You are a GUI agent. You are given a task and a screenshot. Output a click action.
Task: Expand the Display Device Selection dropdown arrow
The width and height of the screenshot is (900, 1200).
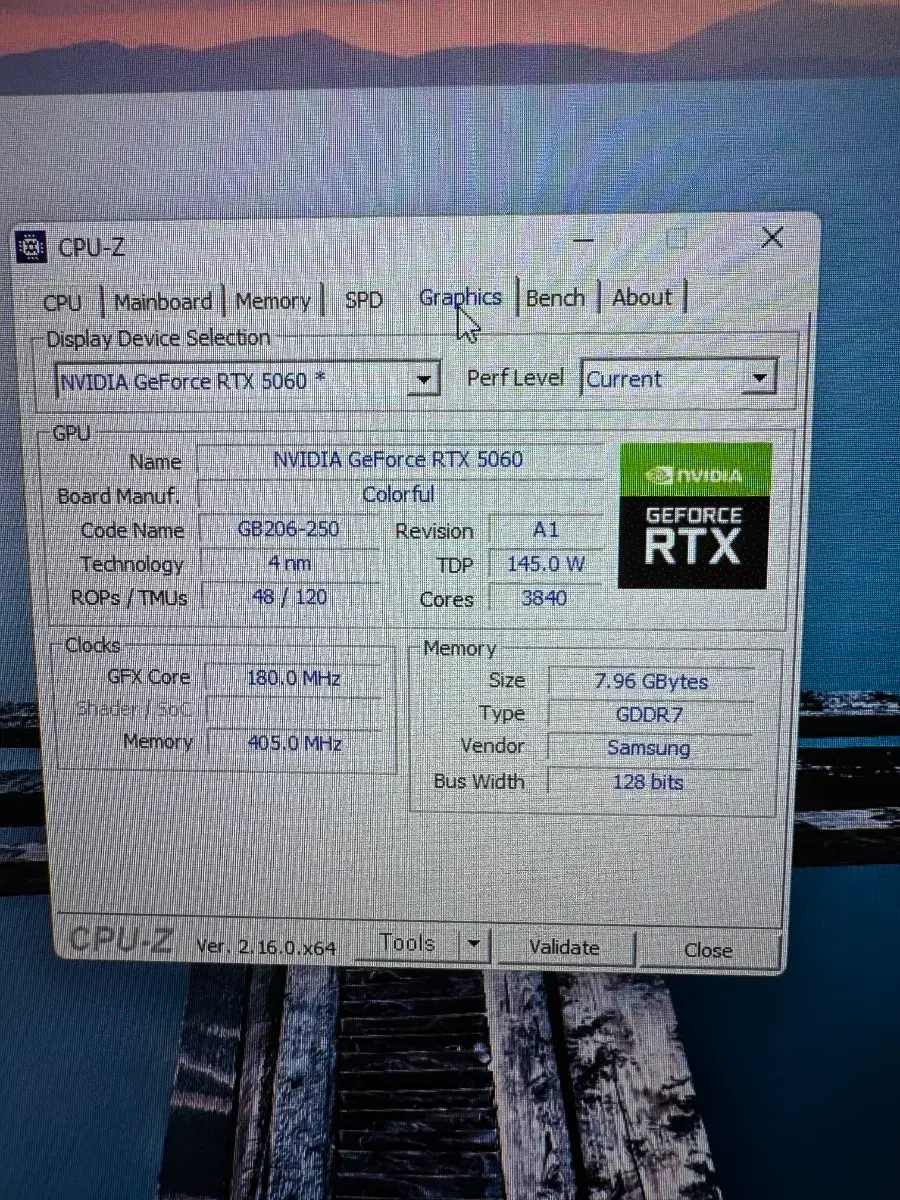426,380
